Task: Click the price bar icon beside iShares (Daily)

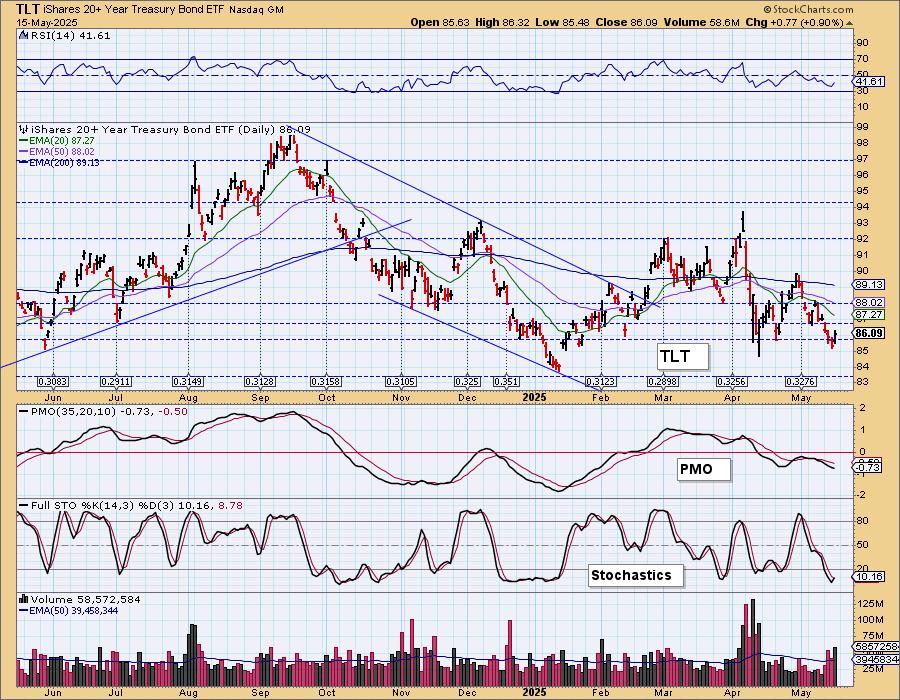Action: (x=24, y=130)
